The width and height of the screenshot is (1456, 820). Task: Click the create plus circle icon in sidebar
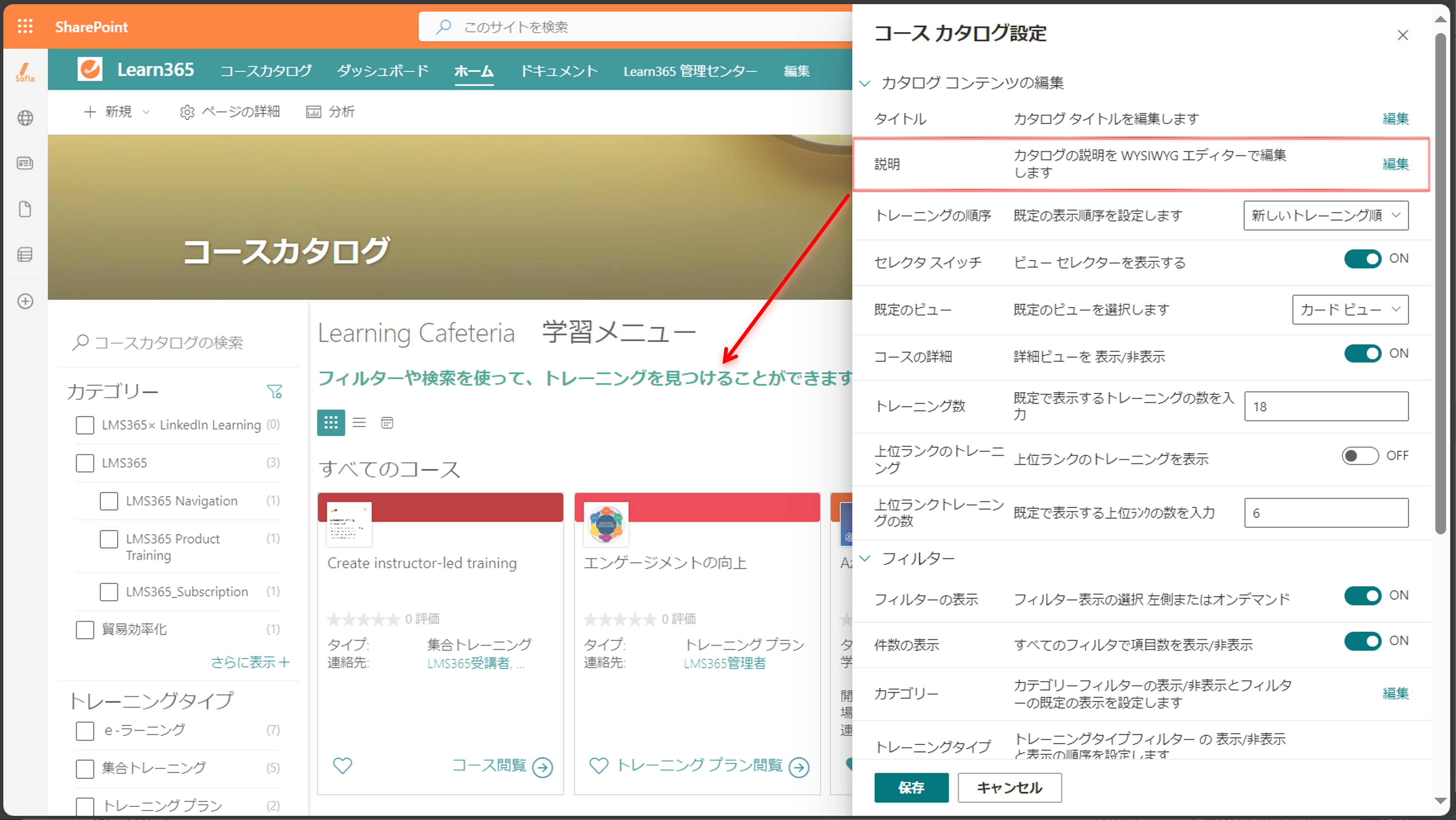click(x=25, y=301)
